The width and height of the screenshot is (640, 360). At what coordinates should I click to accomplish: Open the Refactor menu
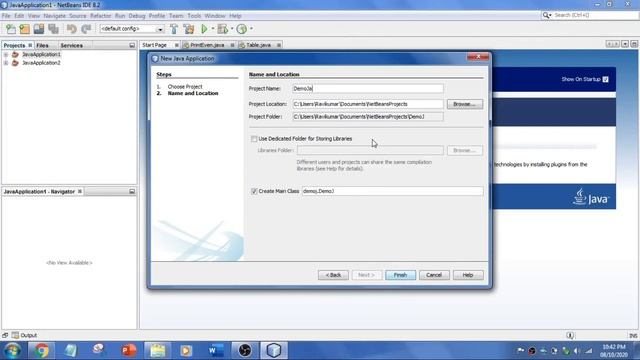coord(100,16)
